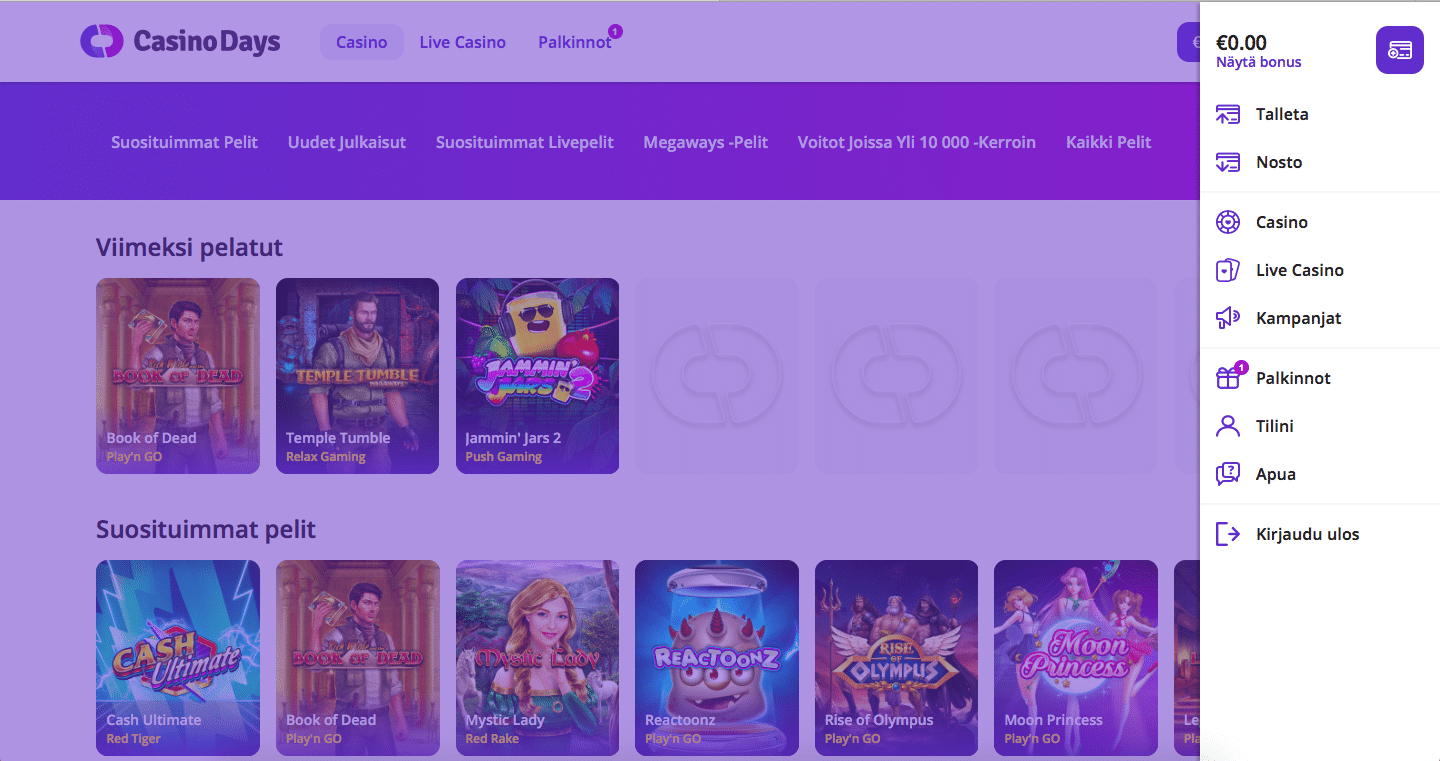Click the Viimeksi pelatut heading
Viewport: 1440px width, 761px height.
click(190, 247)
